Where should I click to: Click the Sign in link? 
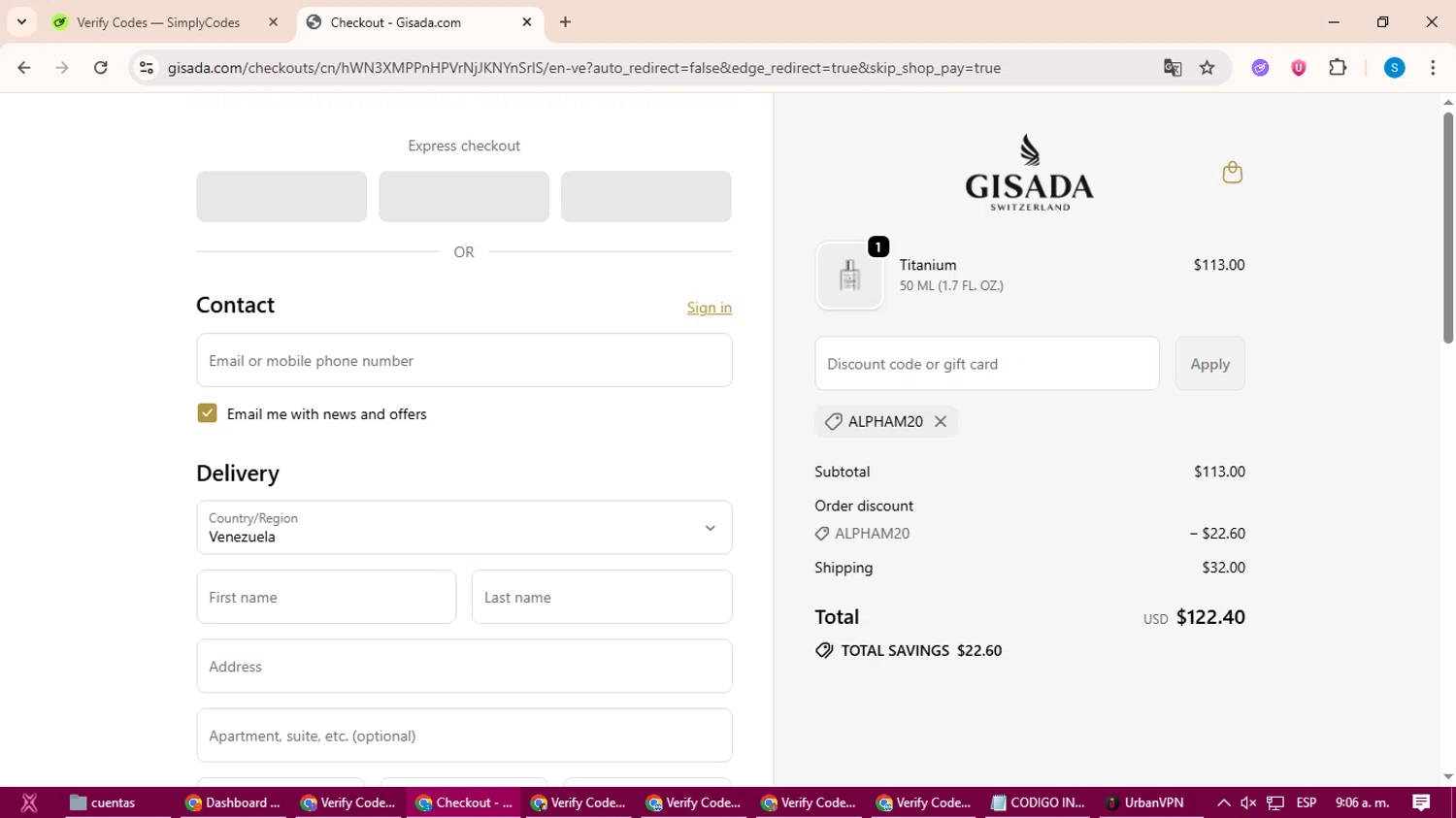click(710, 308)
